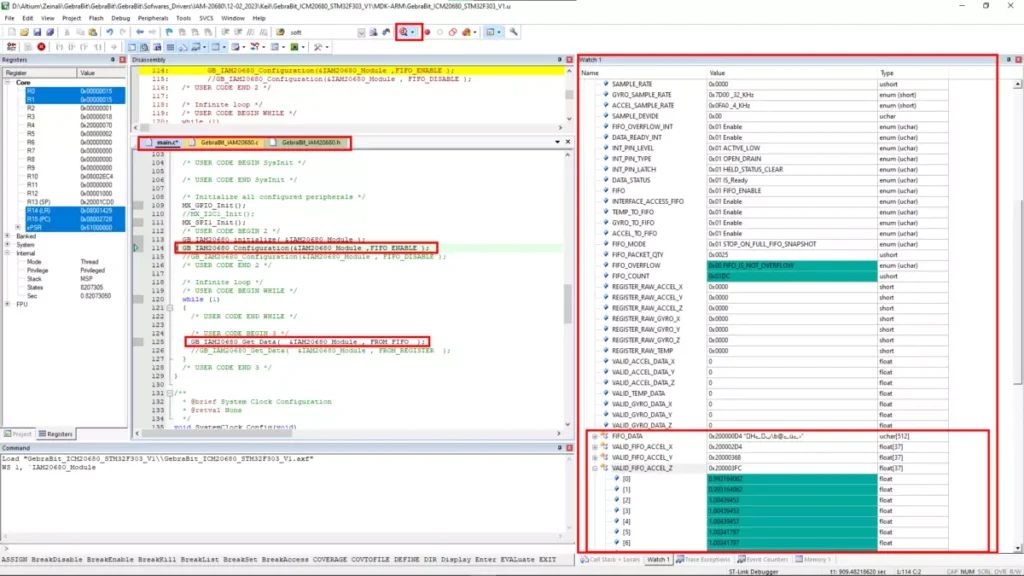This screenshot has width=1024, height=576.
Task: Click the Configuration wrench icon
Action: click(513, 32)
